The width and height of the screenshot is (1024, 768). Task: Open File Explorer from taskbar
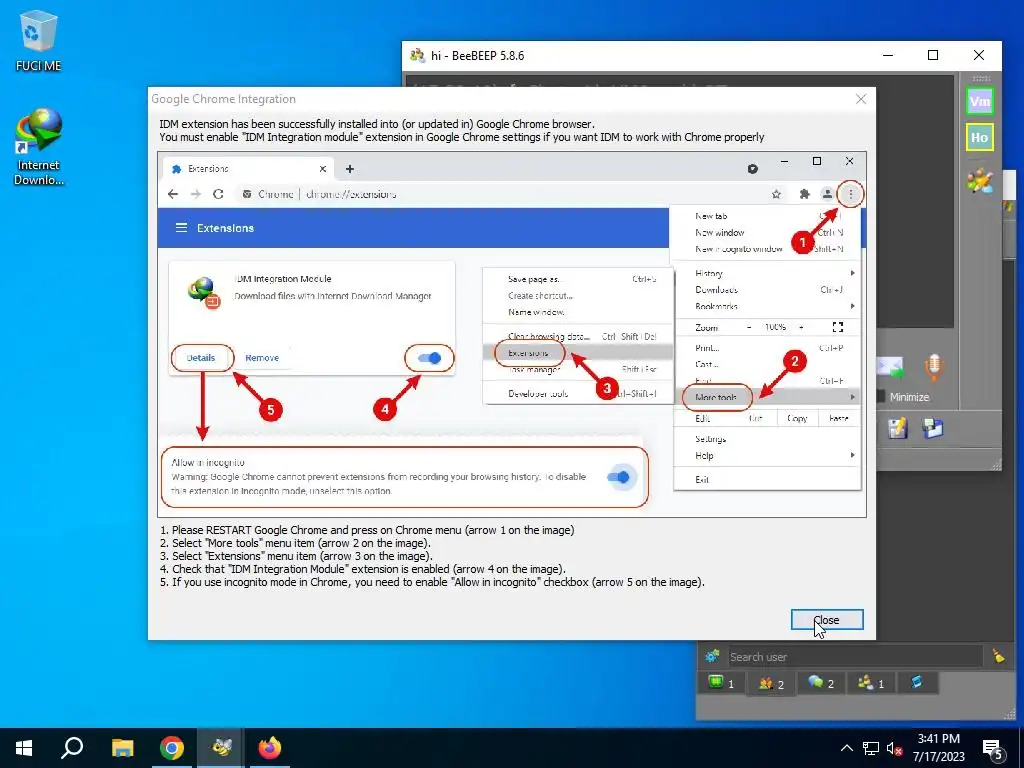tap(122, 748)
